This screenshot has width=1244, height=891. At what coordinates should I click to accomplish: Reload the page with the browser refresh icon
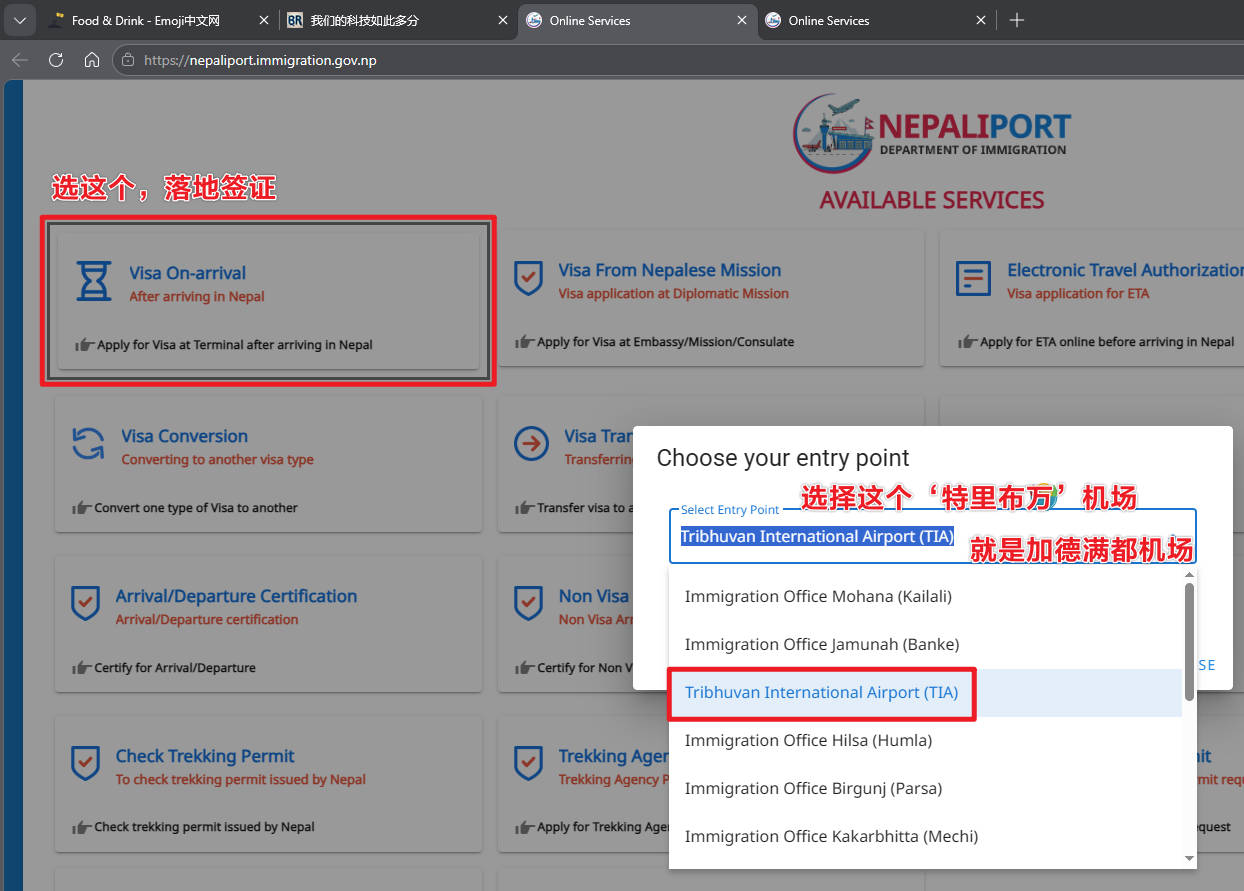coord(56,60)
